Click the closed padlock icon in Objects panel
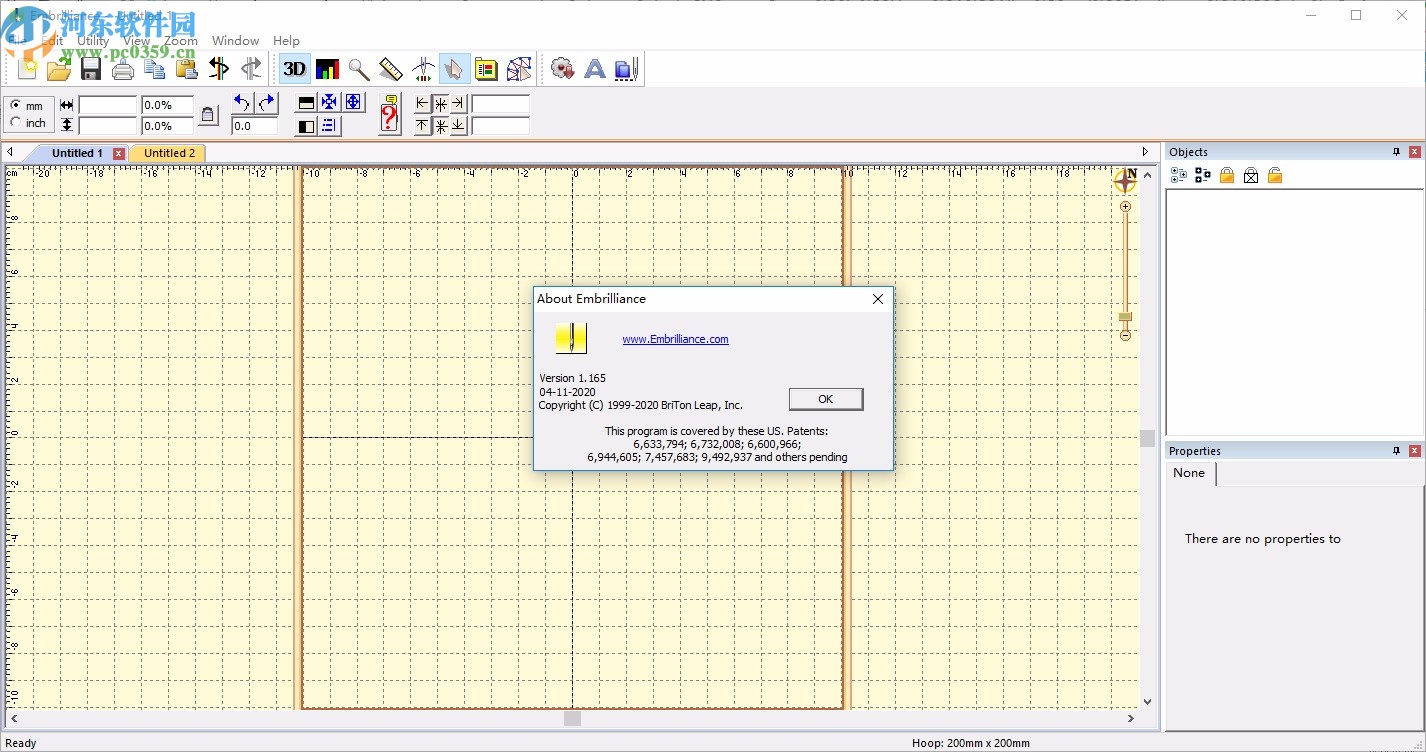Screen dimensions: 1426x752 pos(1226,175)
